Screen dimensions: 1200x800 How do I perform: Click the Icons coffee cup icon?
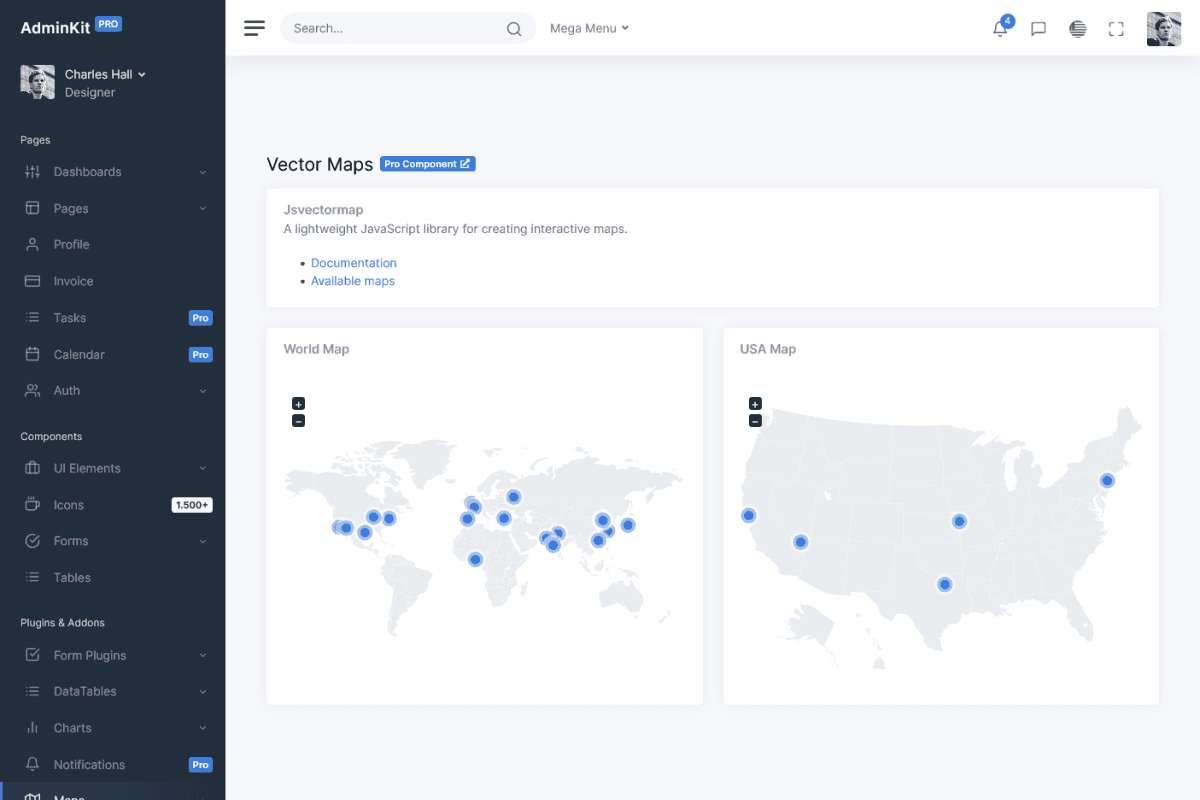tap(32, 504)
